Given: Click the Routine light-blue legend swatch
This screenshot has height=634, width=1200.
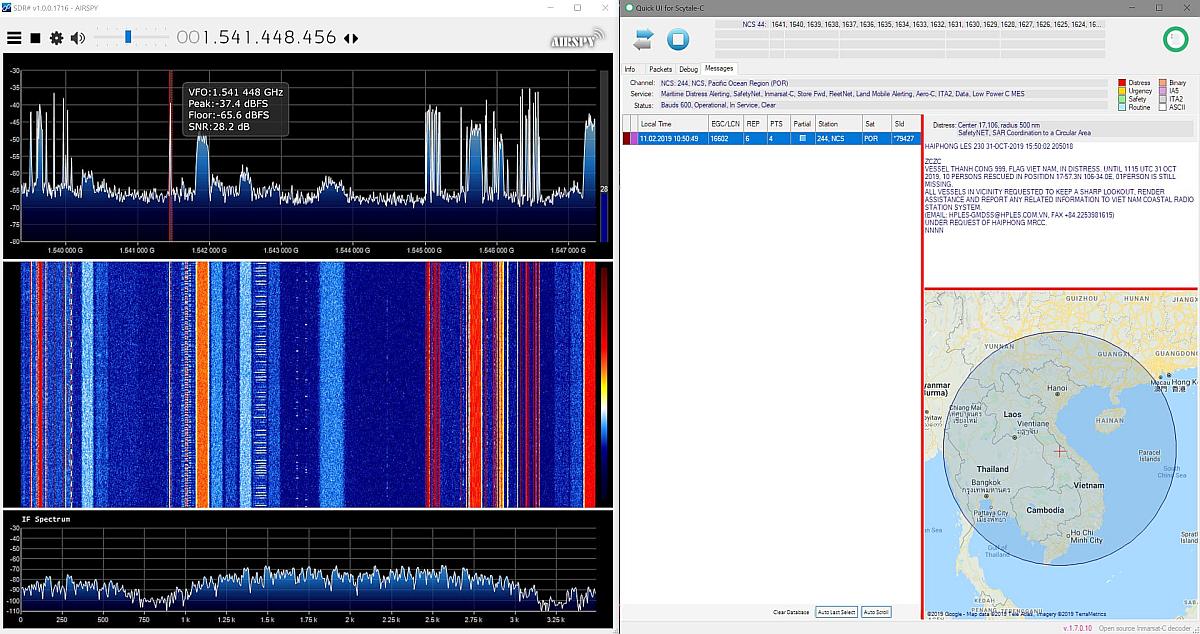Looking at the screenshot, I should tap(1122, 107).
